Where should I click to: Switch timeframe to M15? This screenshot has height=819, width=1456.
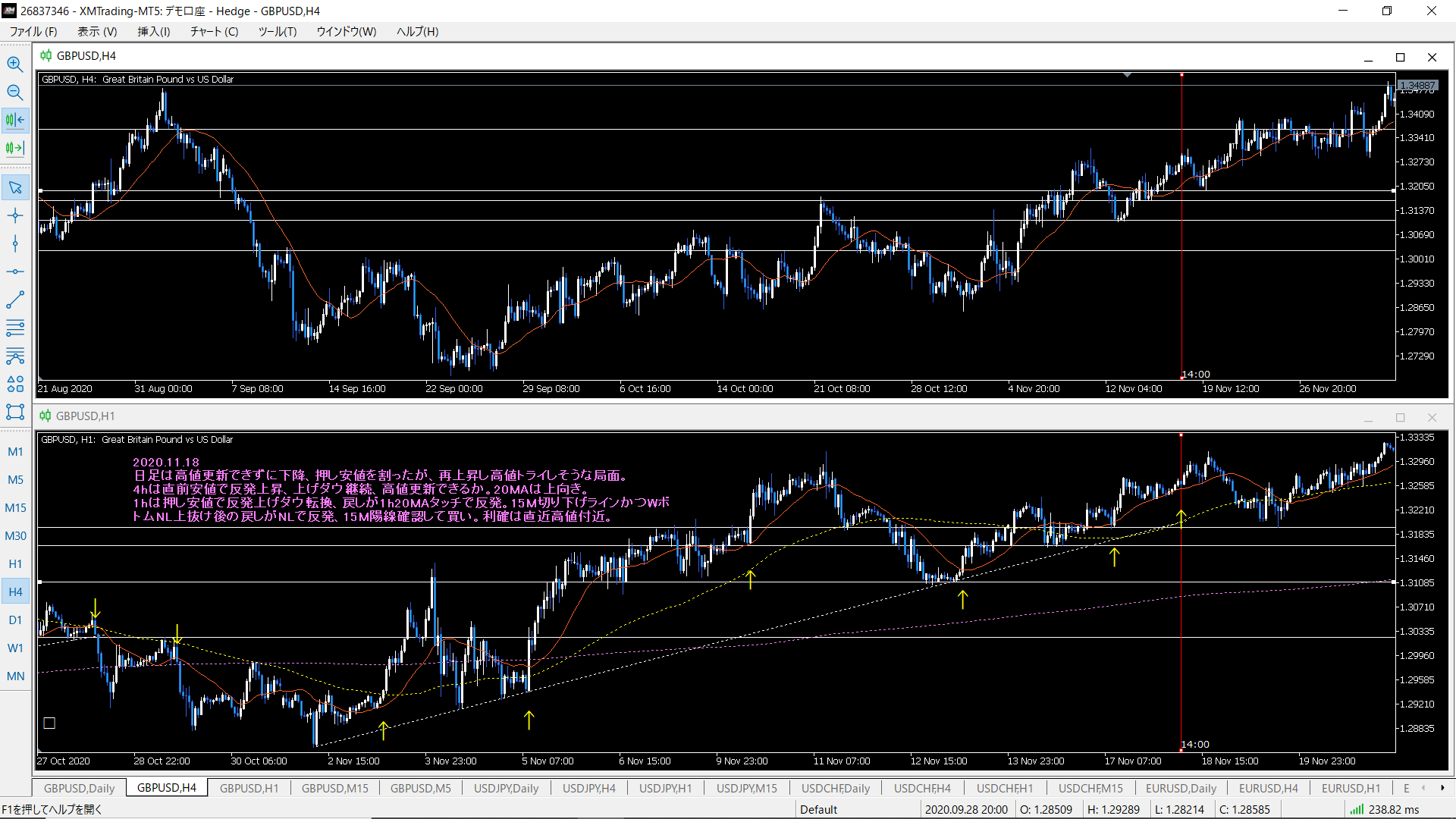coord(15,508)
